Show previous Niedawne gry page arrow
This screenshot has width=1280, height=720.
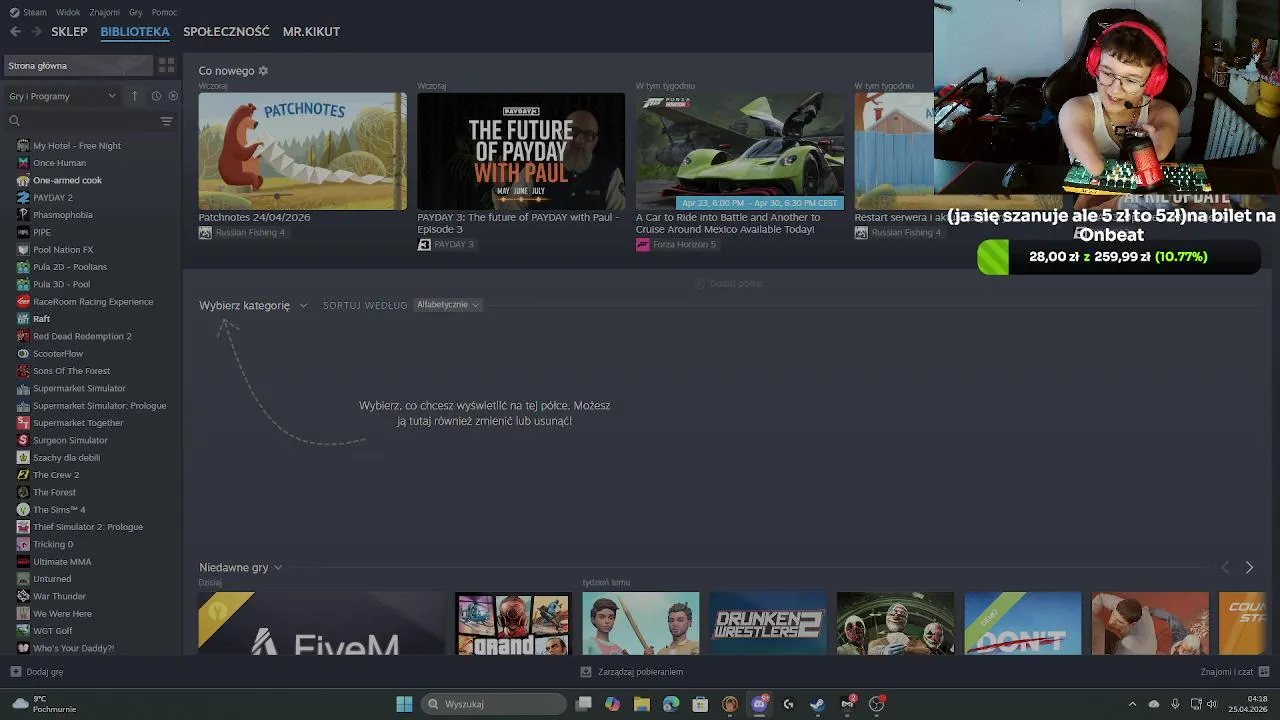tap(1225, 567)
